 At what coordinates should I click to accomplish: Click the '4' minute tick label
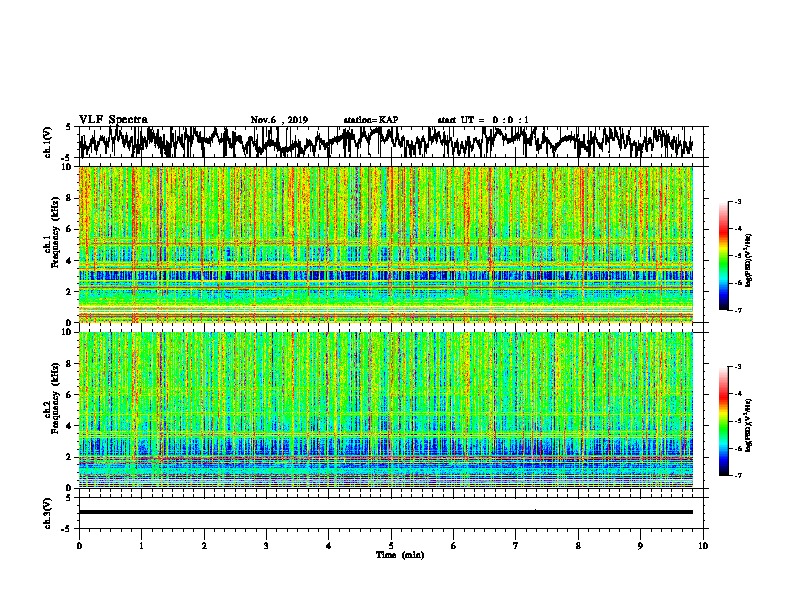329,546
